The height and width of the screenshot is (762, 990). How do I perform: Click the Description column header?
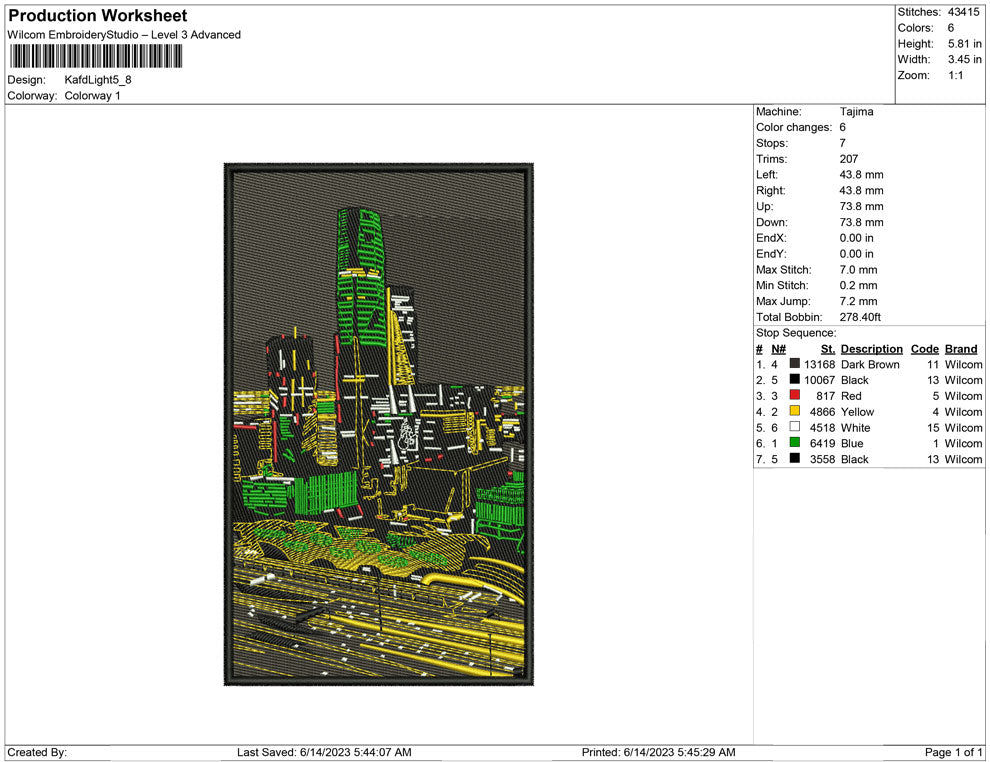pos(871,349)
